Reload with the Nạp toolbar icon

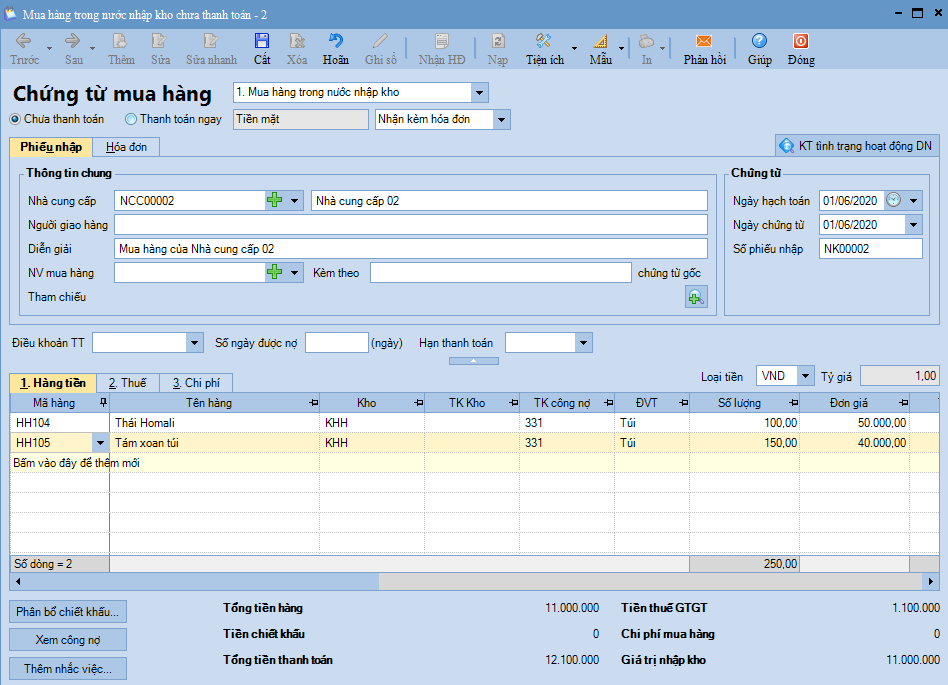(498, 41)
